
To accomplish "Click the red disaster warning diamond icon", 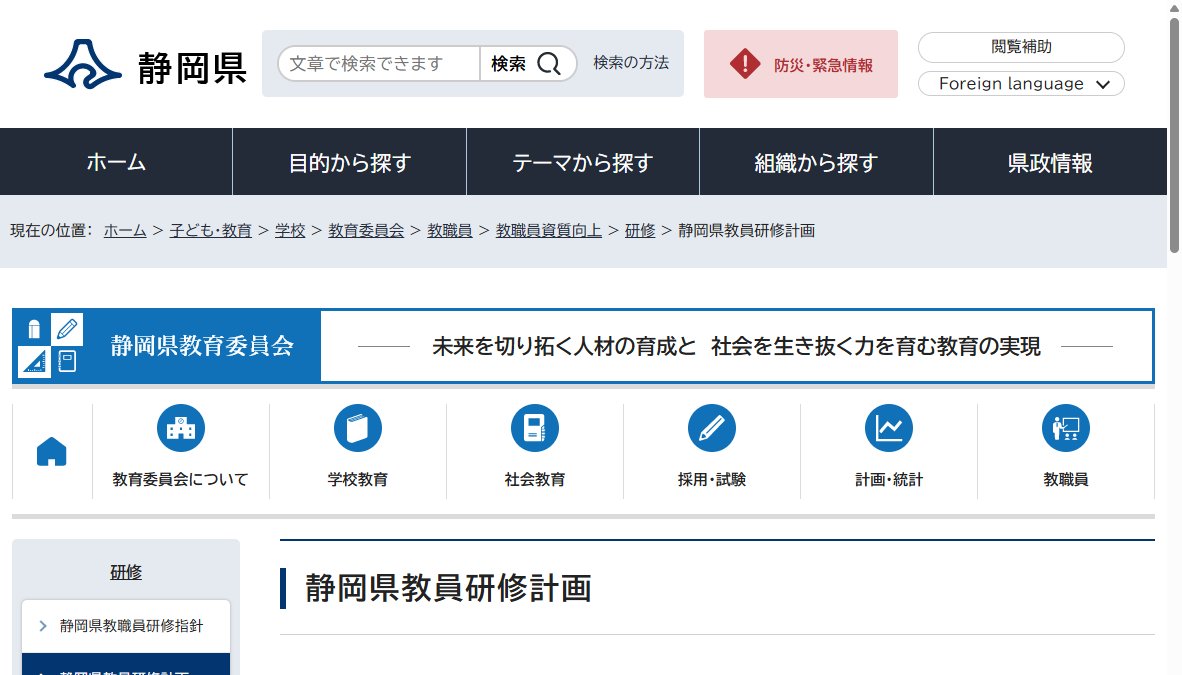I will tap(745, 64).
